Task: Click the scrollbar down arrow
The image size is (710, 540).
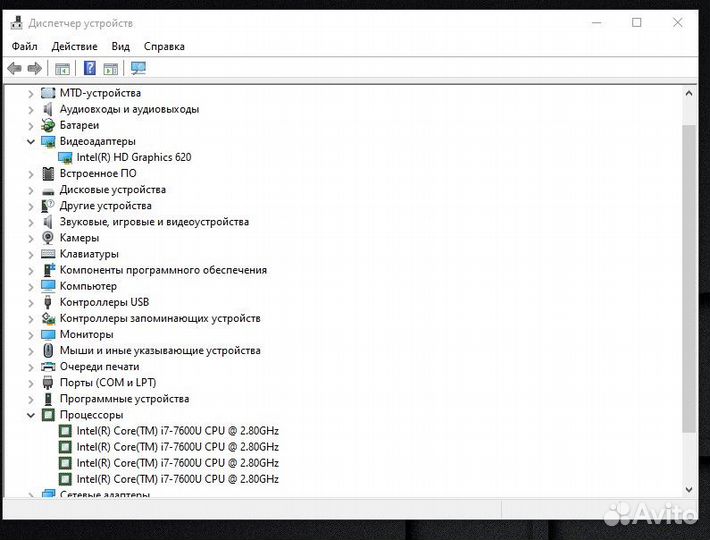Action: pyautogui.click(x=689, y=489)
